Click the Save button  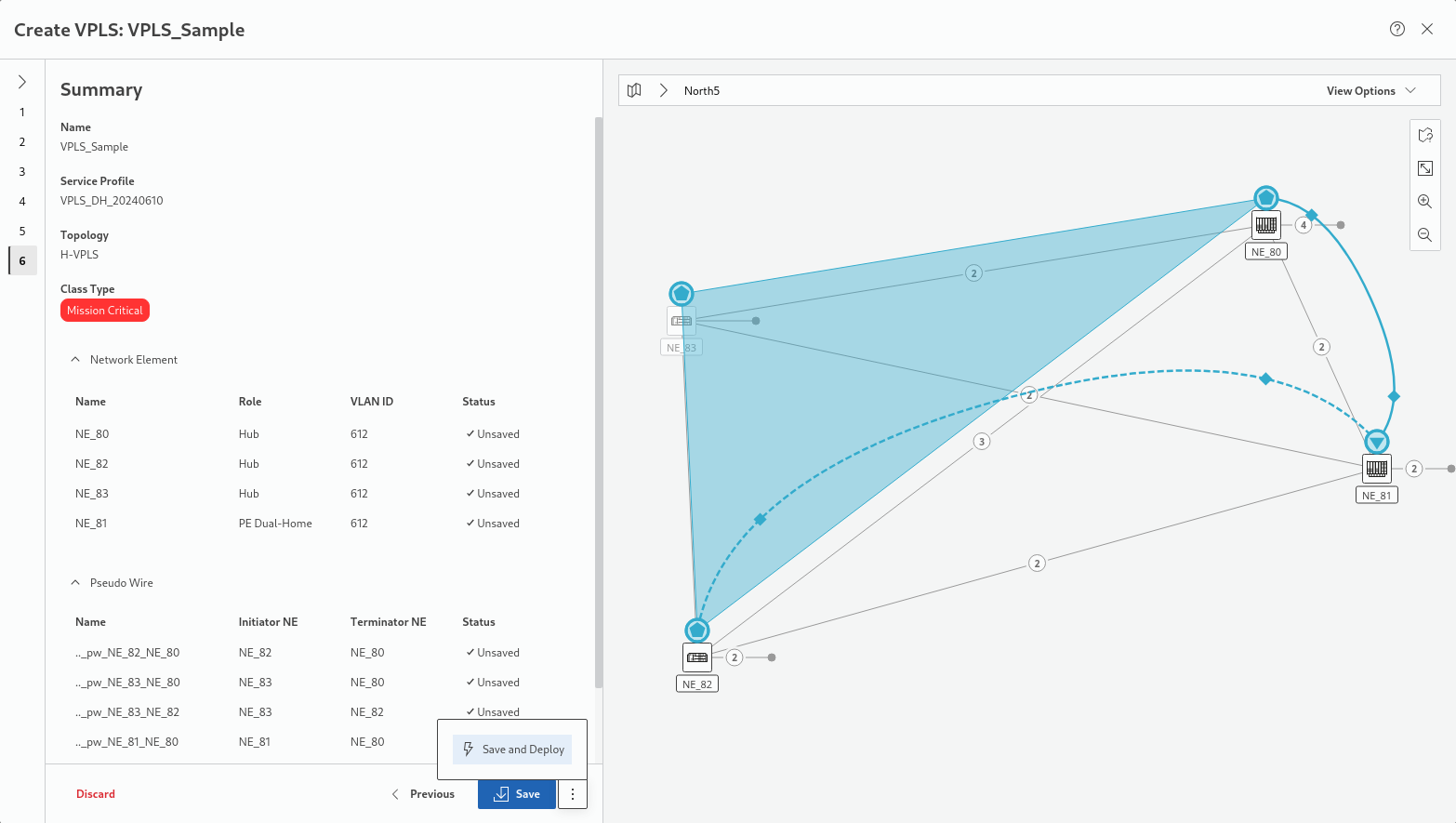(x=516, y=794)
